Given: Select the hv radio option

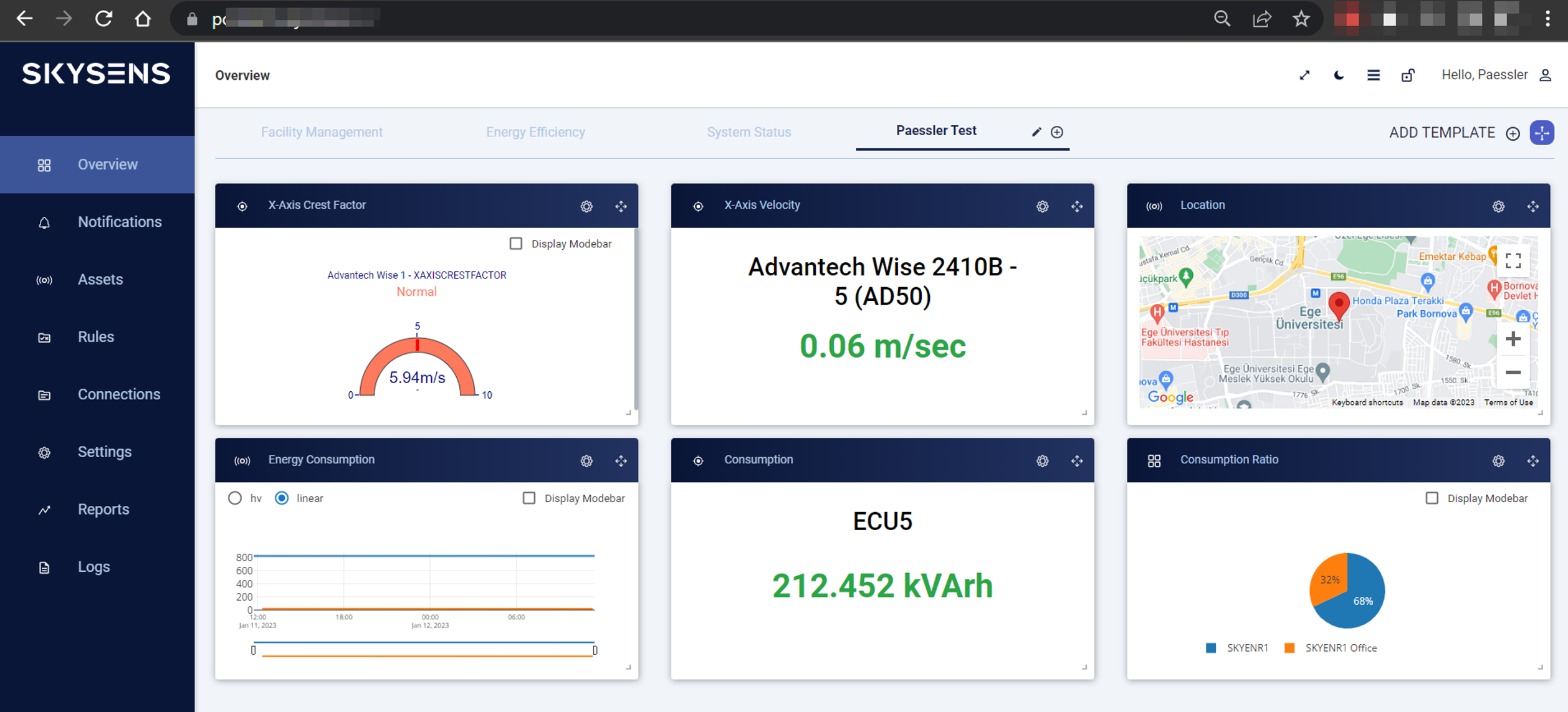Looking at the screenshot, I should coord(235,498).
